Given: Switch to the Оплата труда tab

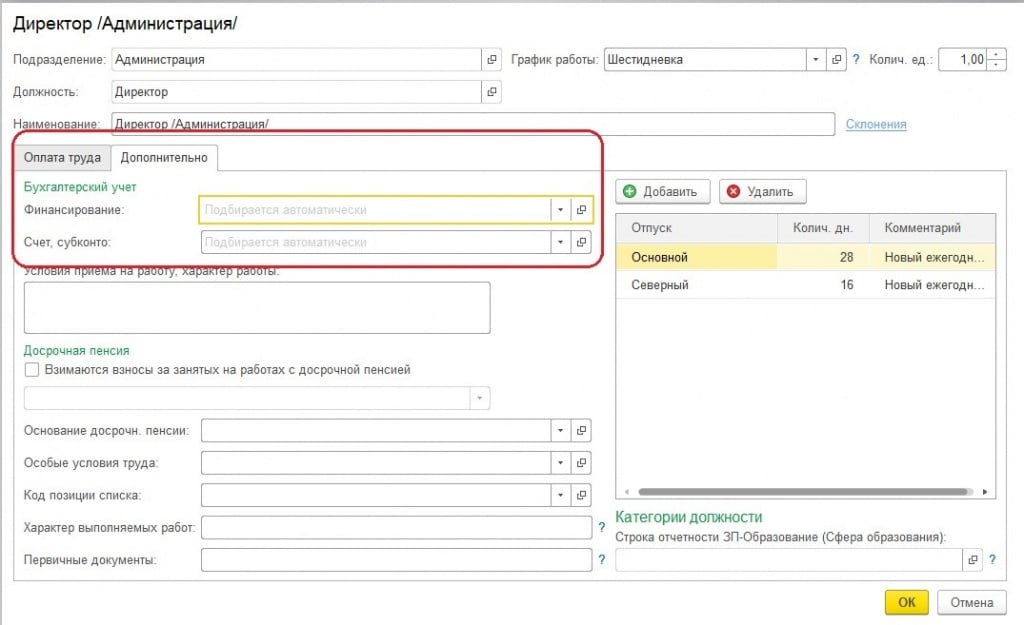Looking at the screenshot, I should pos(62,157).
